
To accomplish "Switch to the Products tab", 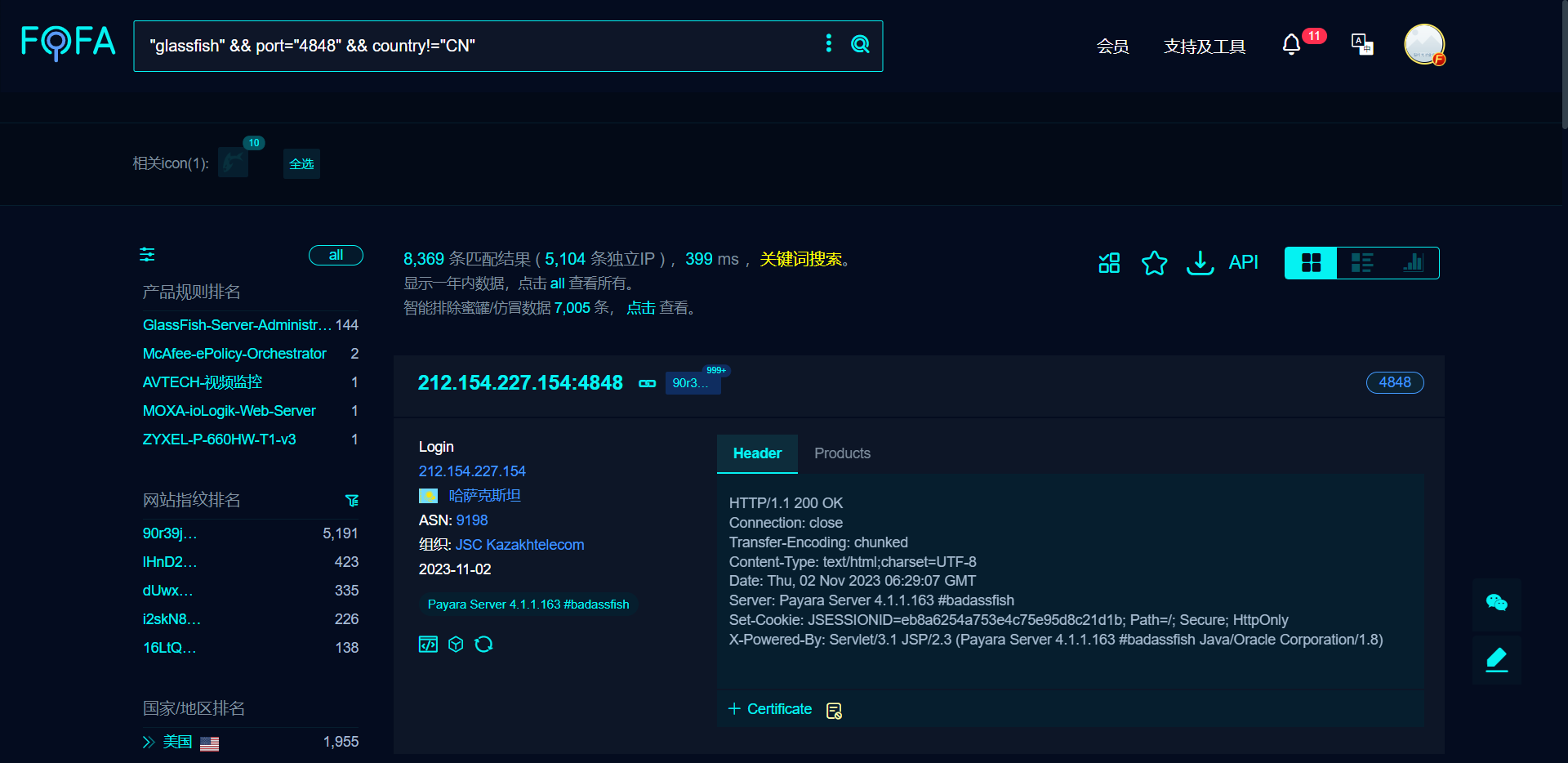I will coord(842,453).
